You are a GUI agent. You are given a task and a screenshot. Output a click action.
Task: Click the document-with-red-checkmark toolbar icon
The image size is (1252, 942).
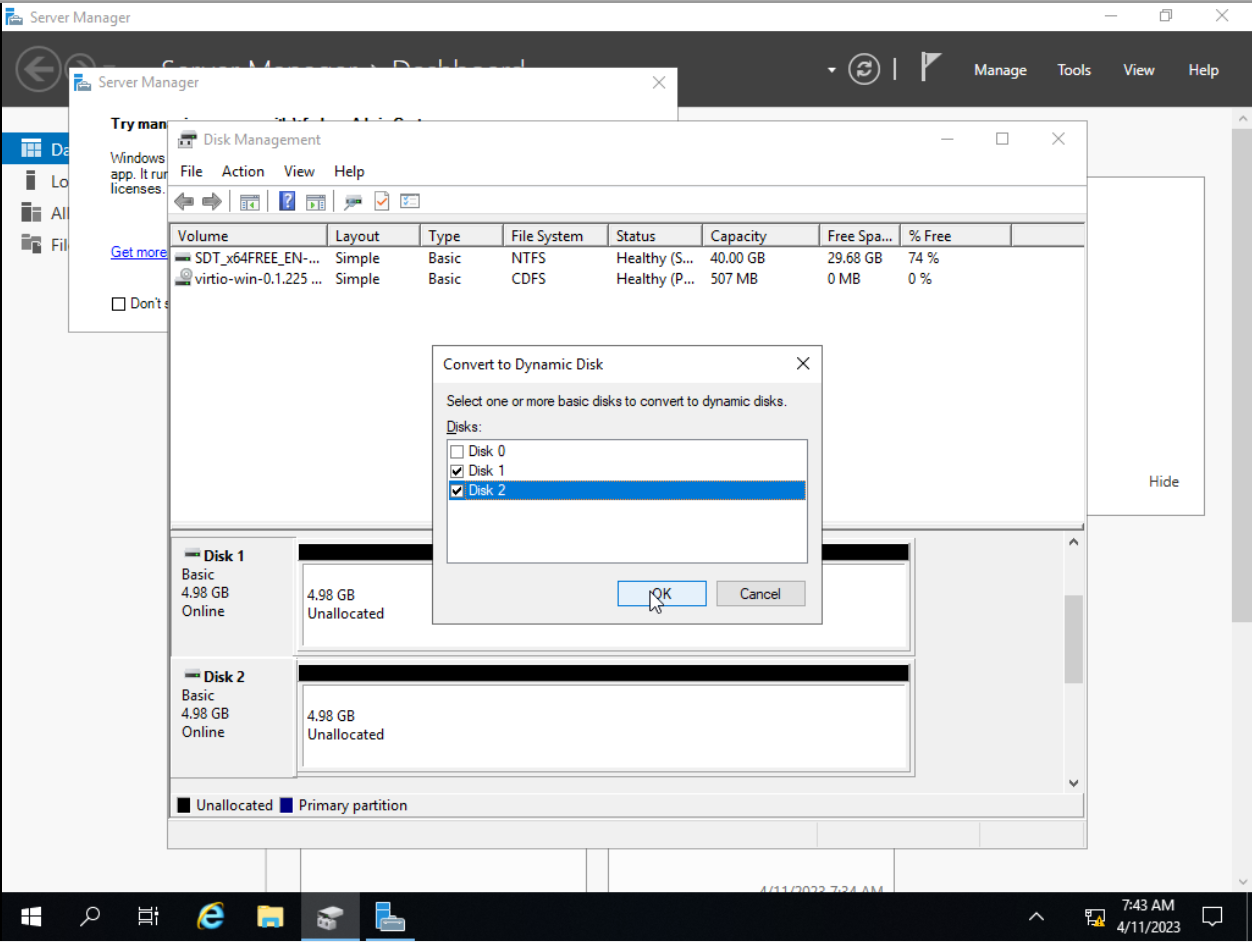[381, 202]
